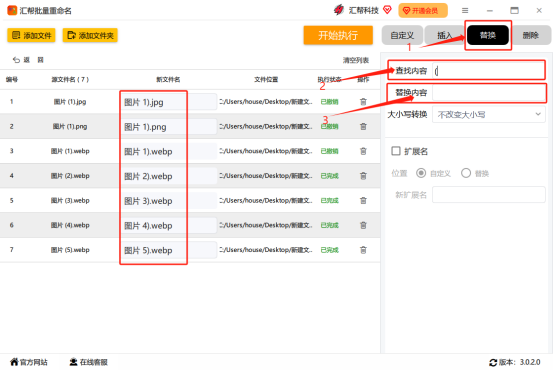
Task: Open 在线客服 customer service link
Action: (x=88, y=362)
